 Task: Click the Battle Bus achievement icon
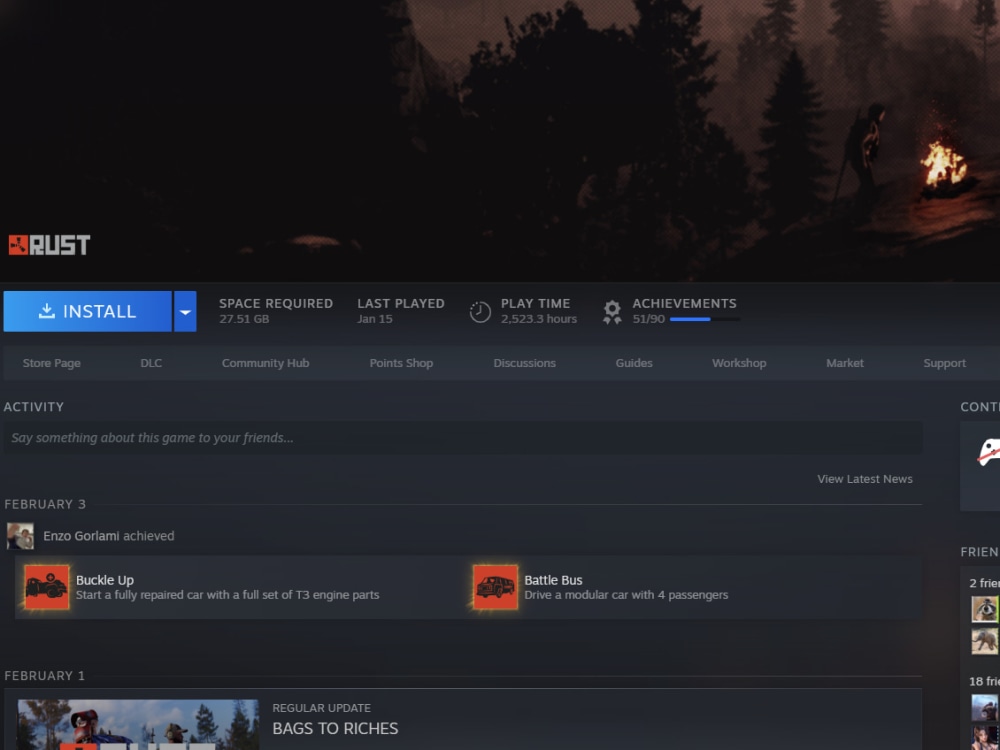tap(496, 587)
